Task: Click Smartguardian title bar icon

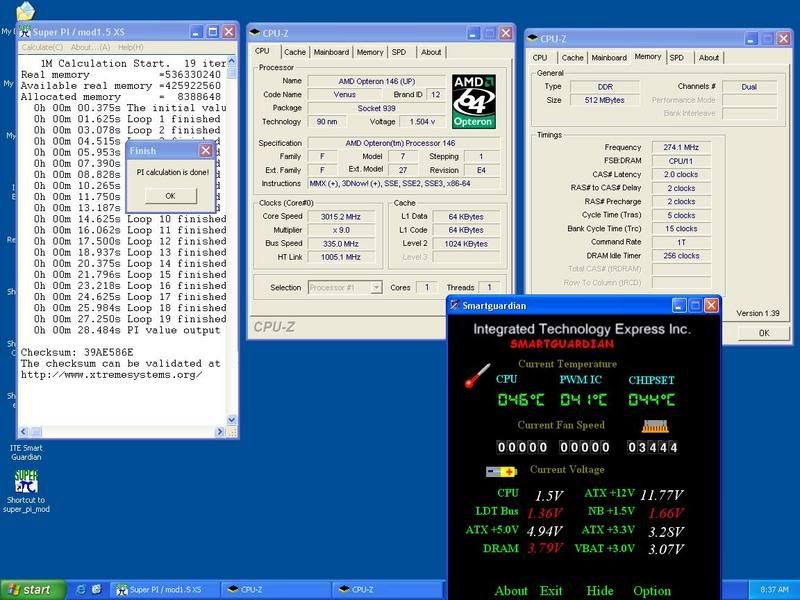Action: 454,305
